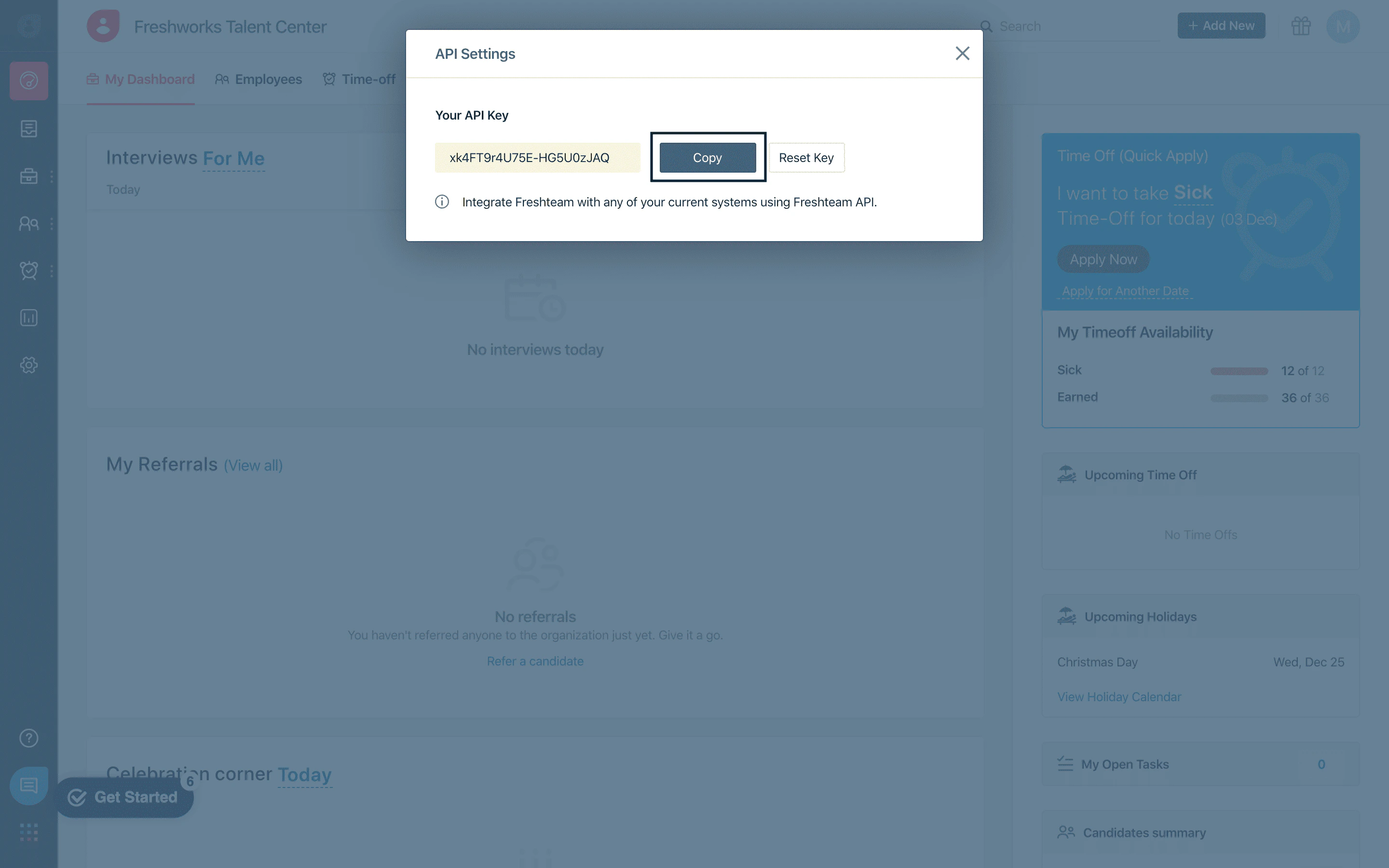Open the employees people icon in sidebar
1389x868 pixels.
coord(29,223)
